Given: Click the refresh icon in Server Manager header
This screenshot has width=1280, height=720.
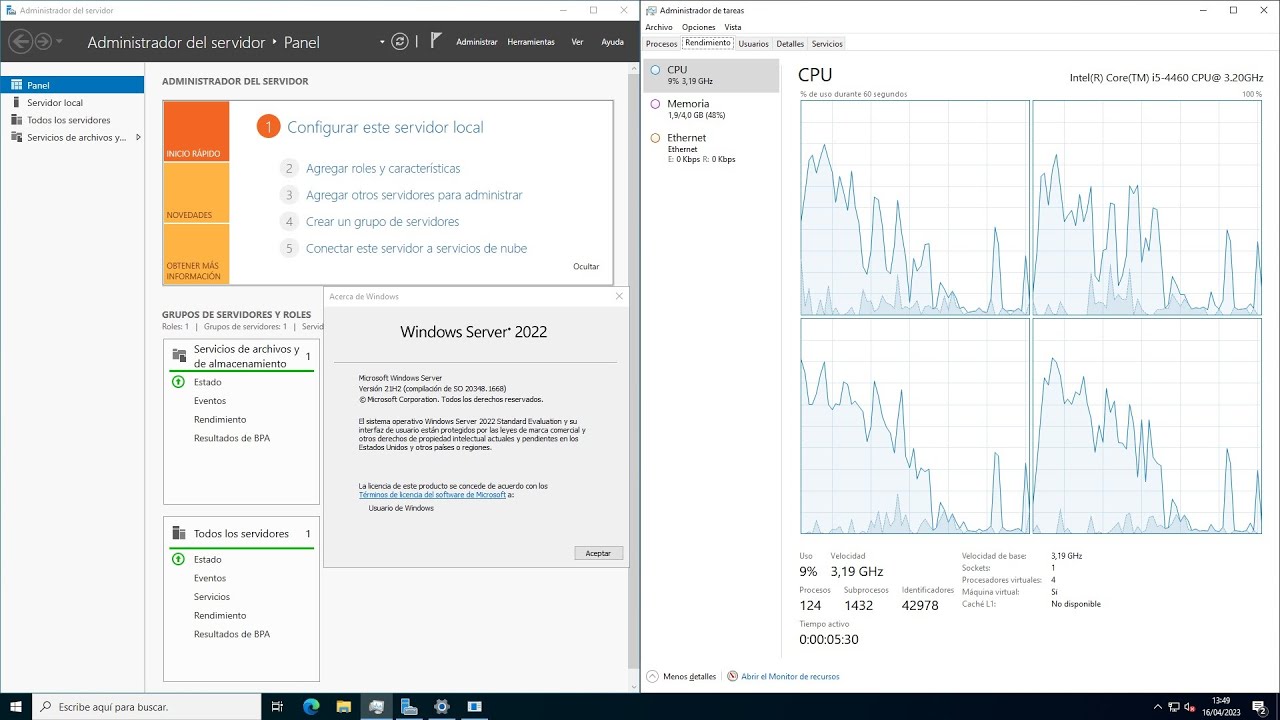Looking at the screenshot, I should [400, 41].
